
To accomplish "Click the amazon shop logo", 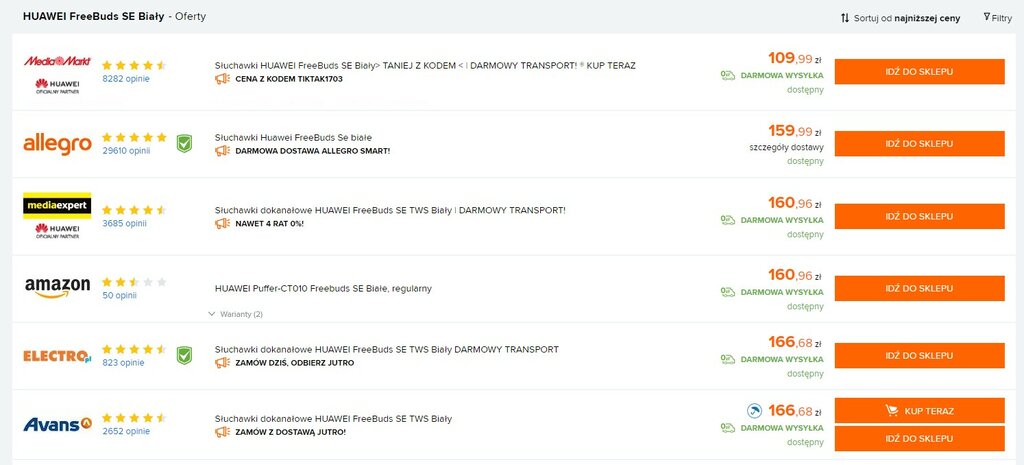I will 57,287.
